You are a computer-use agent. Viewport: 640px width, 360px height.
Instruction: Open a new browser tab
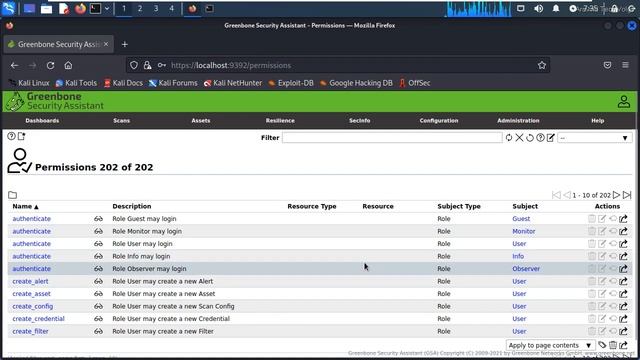(124, 44)
